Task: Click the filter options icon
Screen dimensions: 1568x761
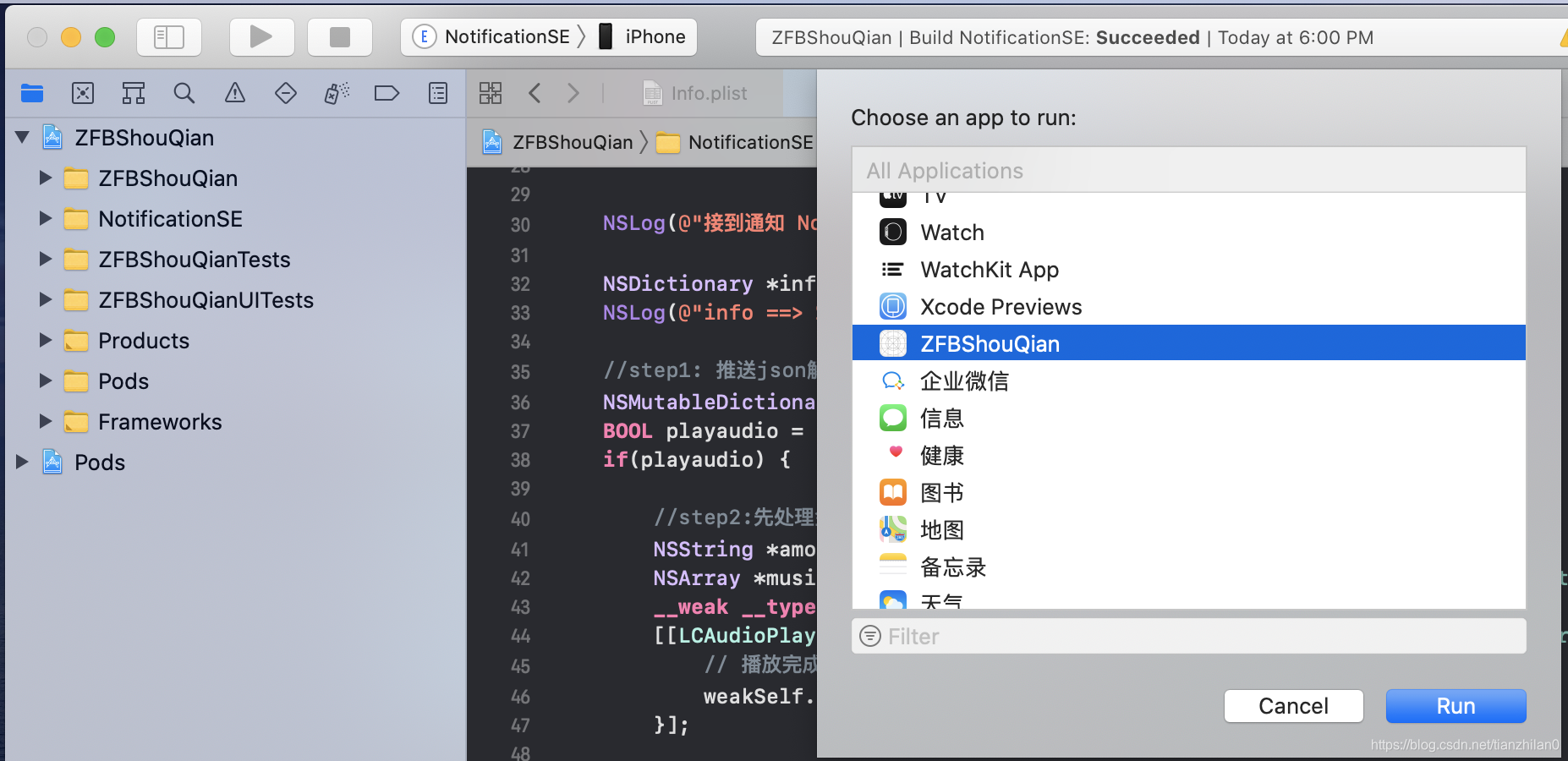Action: point(870,636)
